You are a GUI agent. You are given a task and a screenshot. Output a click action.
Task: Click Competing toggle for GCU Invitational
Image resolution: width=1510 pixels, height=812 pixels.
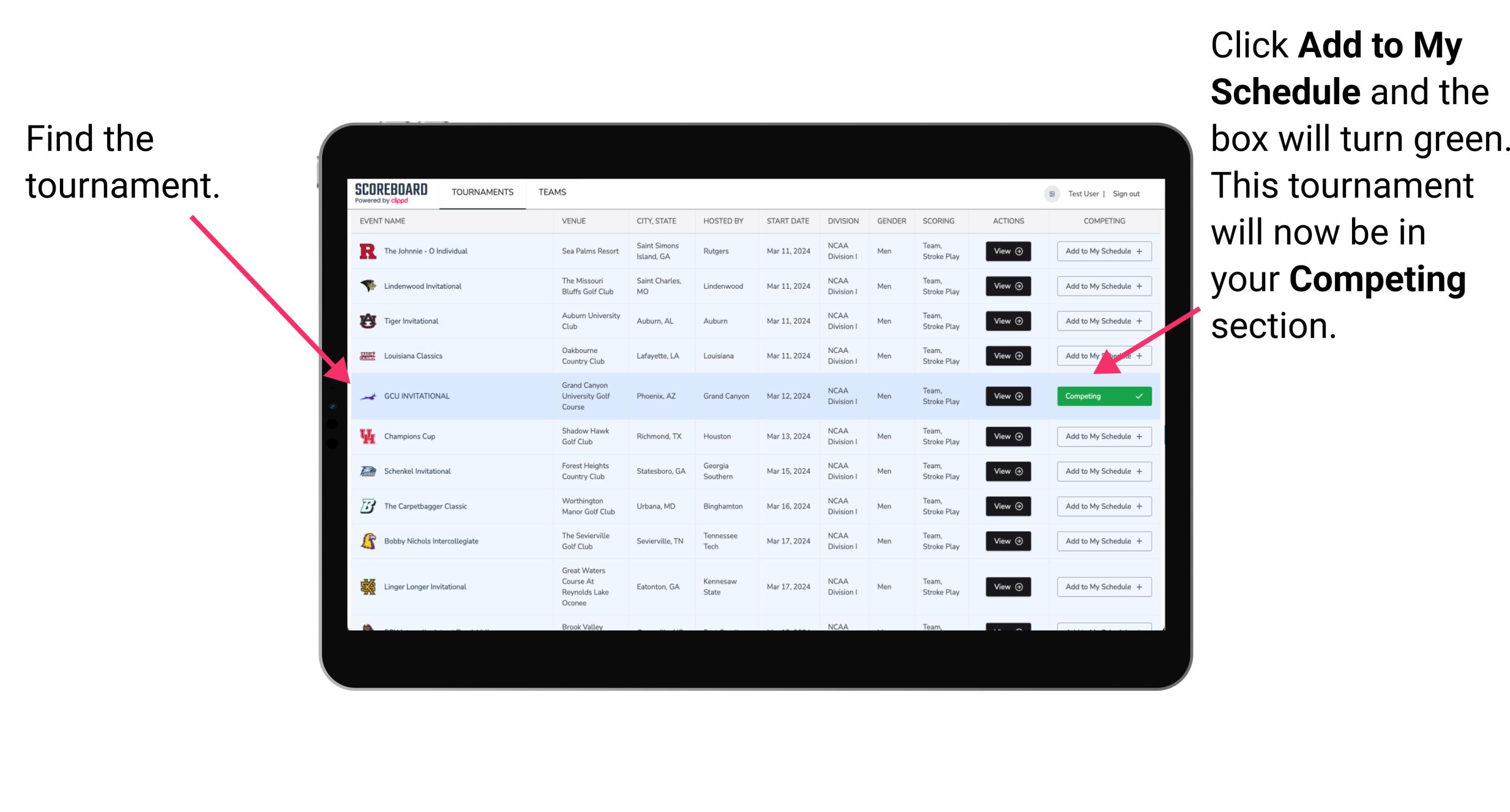(x=1102, y=396)
